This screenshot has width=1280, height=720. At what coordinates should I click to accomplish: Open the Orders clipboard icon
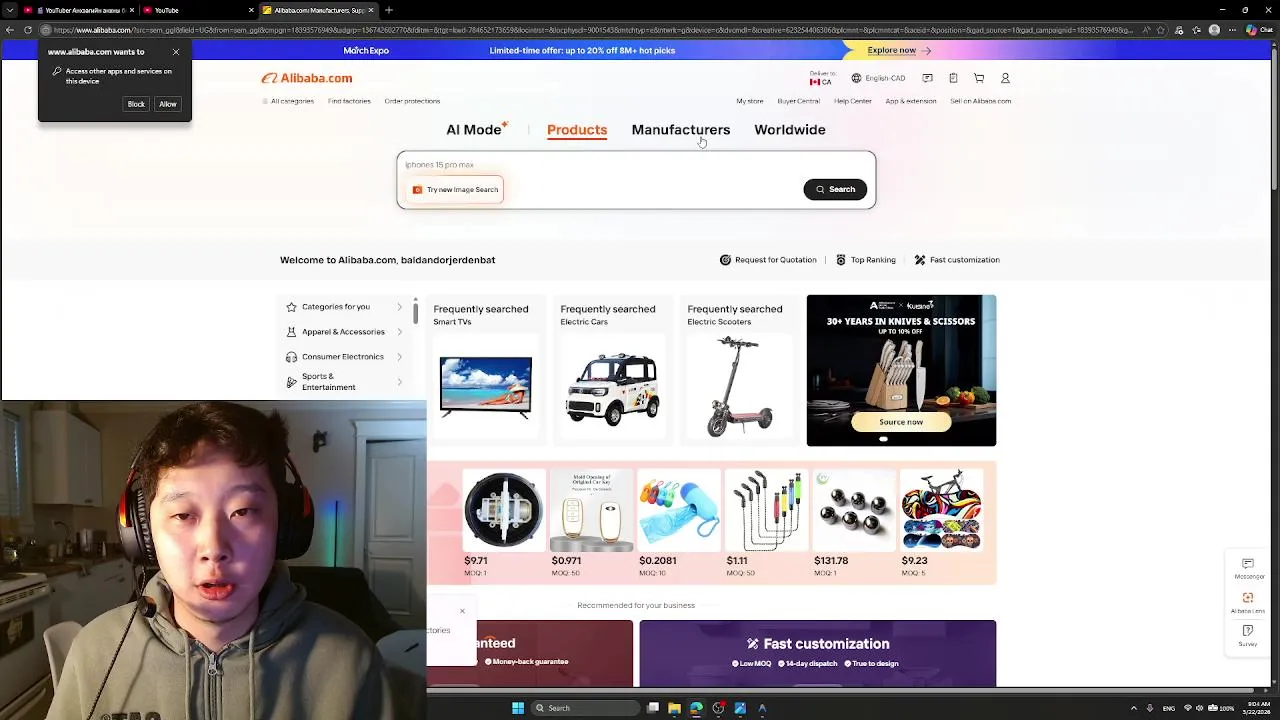click(953, 78)
